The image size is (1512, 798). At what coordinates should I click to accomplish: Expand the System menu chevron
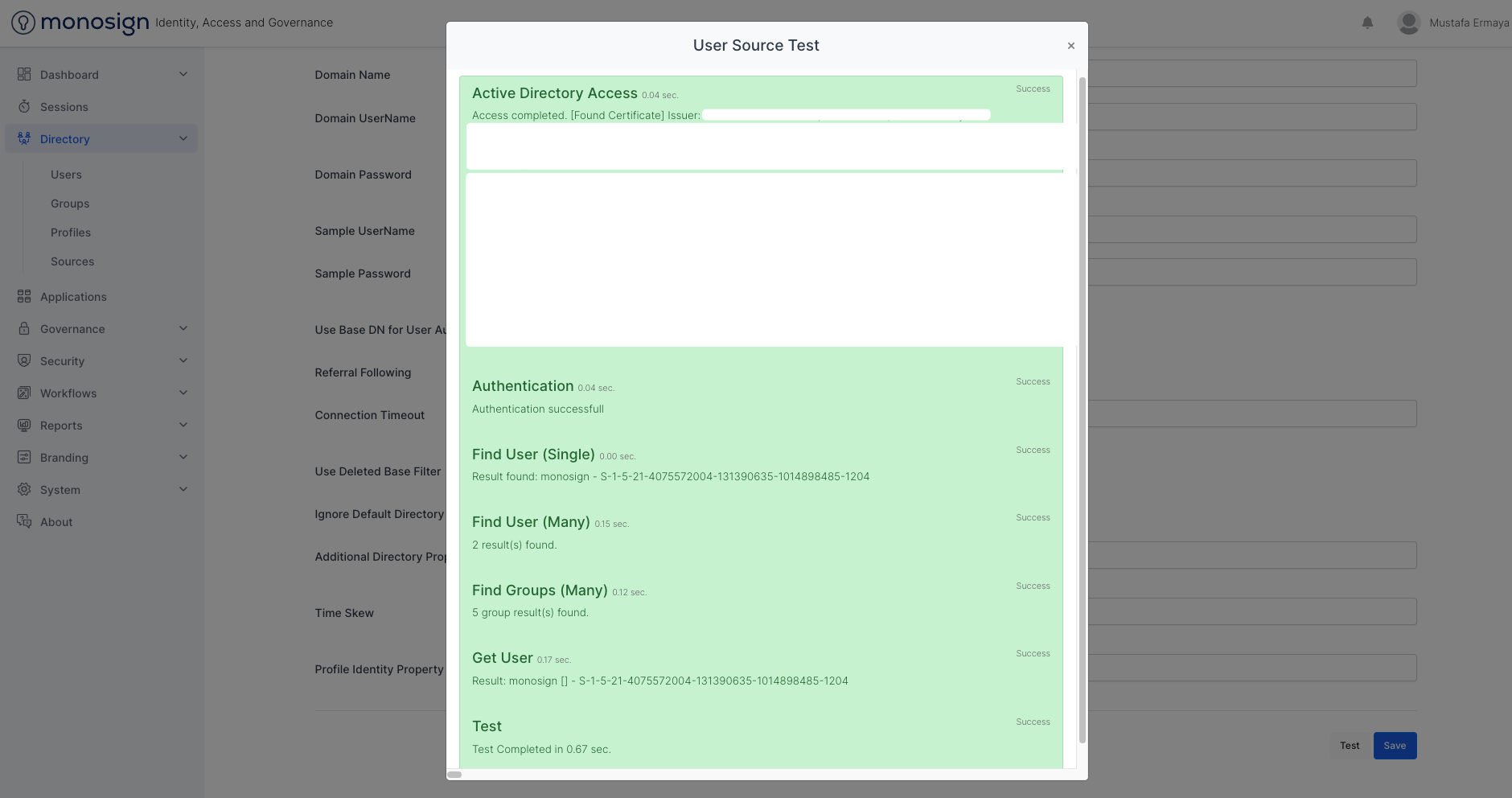183,489
